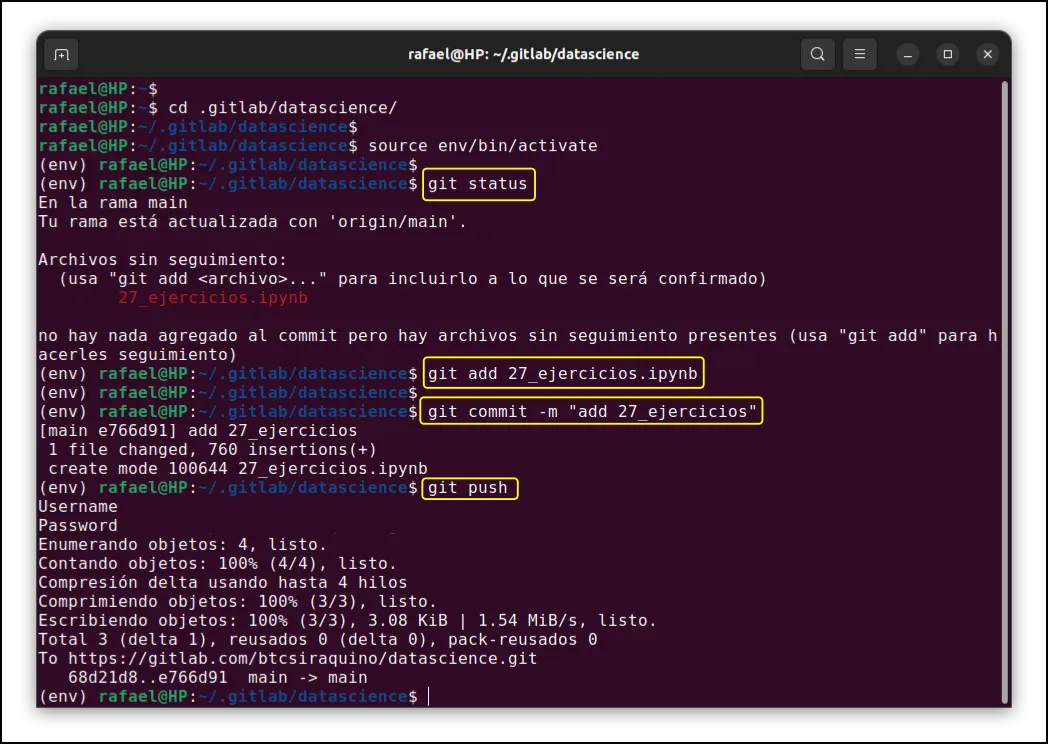This screenshot has width=1048, height=744.
Task: Click the '68d21d8..e766d91 main -> main' line
Action: point(218,678)
